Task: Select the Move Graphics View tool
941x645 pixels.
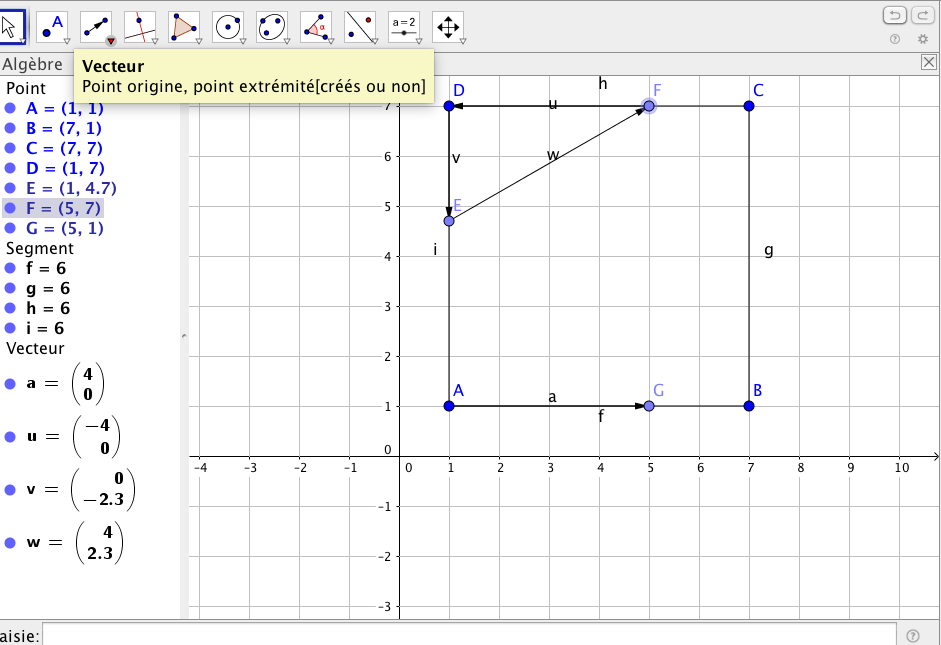Action: tap(447, 27)
